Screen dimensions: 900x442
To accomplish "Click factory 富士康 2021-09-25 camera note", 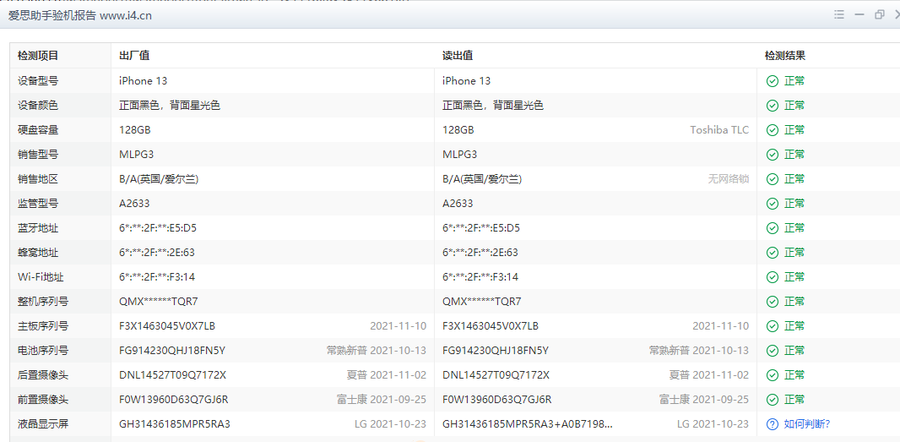I will (382, 400).
